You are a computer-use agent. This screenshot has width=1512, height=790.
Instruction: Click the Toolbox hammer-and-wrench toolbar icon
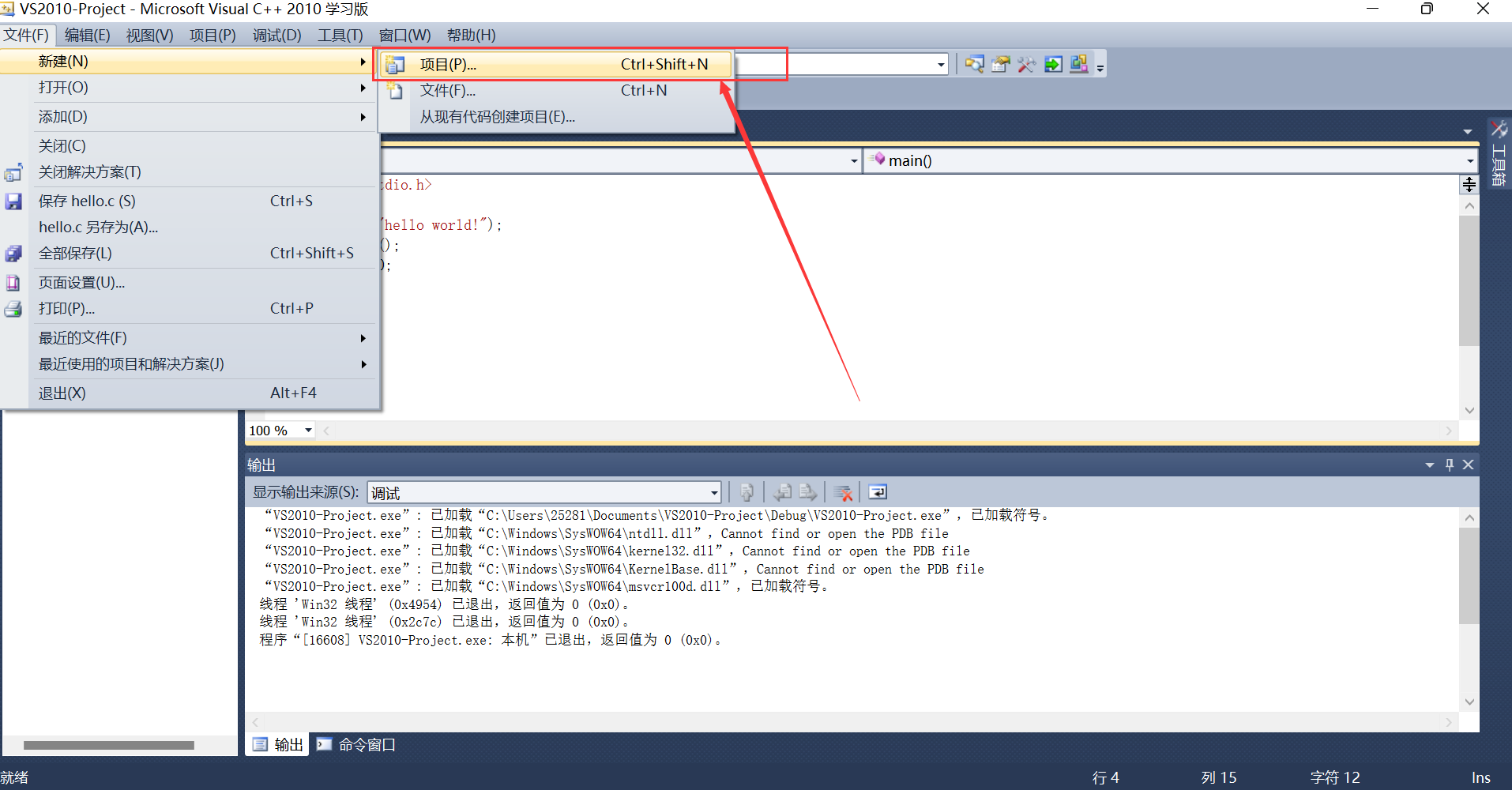coord(1026,64)
